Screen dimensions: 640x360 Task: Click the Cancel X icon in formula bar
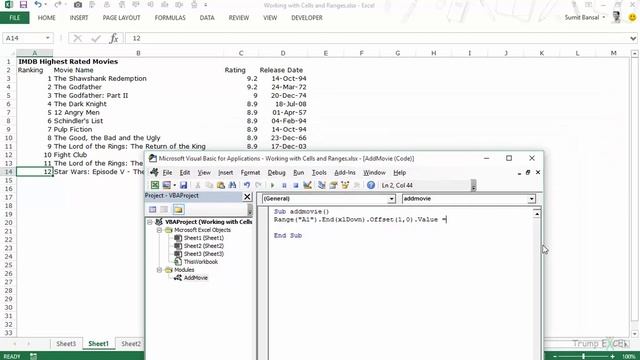point(77,38)
